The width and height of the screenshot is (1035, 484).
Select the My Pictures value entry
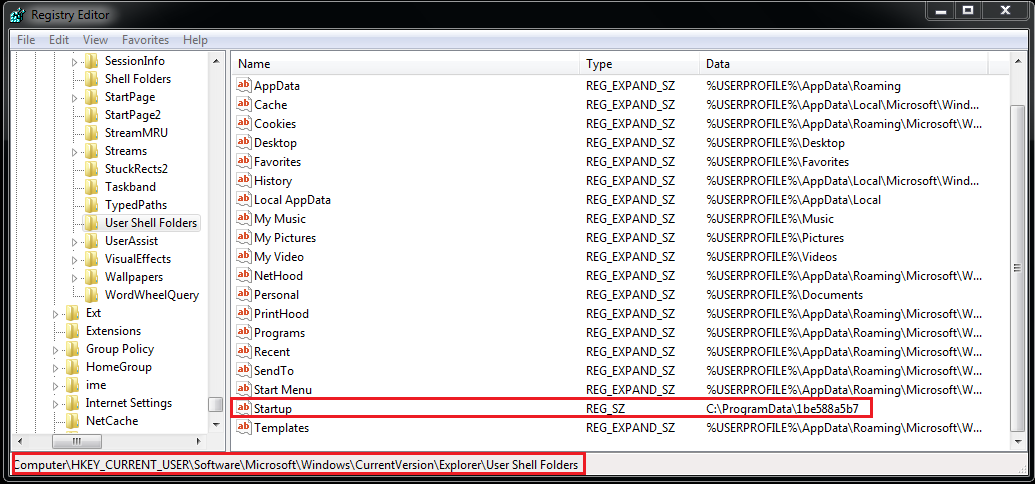coord(284,238)
